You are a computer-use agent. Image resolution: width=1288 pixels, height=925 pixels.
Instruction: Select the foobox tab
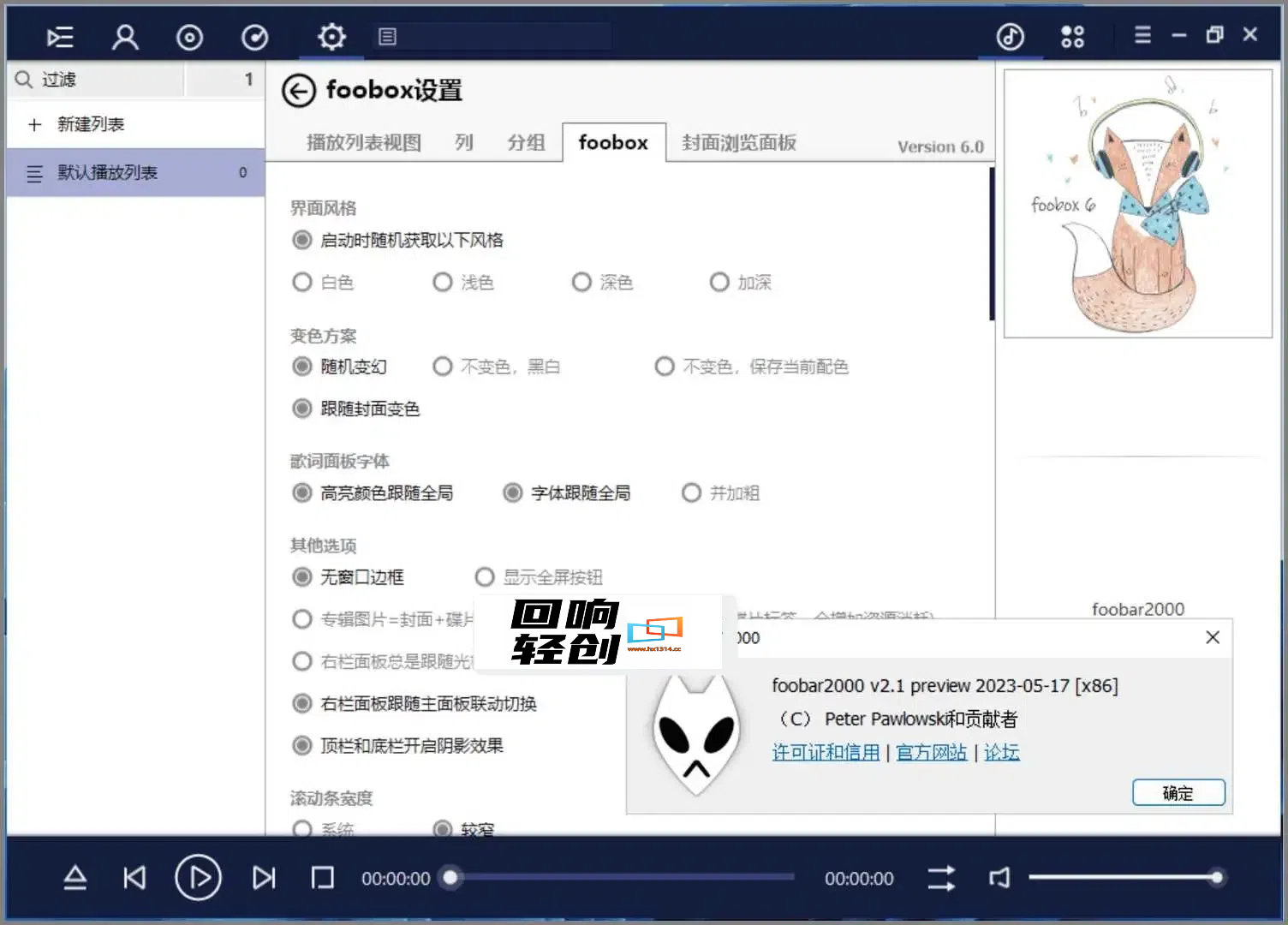pyautogui.click(x=613, y=142)
